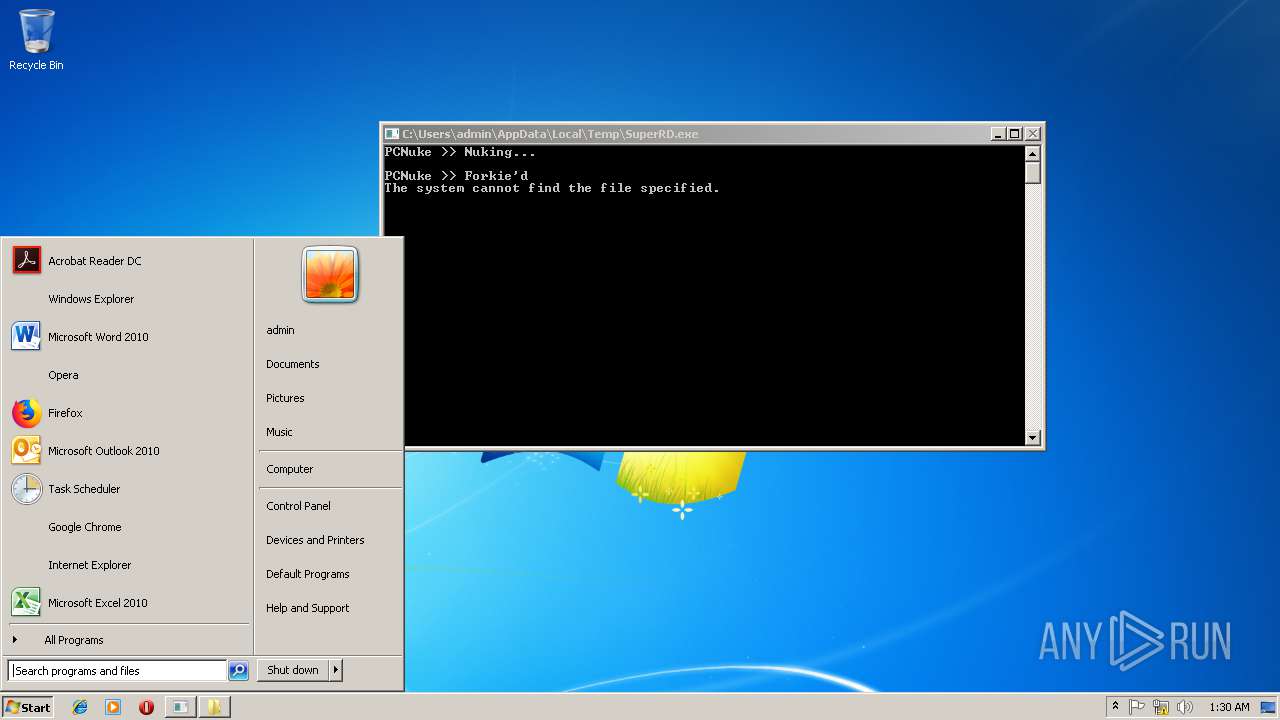Image resolution: width=1280 pixels, height=720 pixels.
Task: Launch Google Chrome entry
Action: click(x=128, y=527)
